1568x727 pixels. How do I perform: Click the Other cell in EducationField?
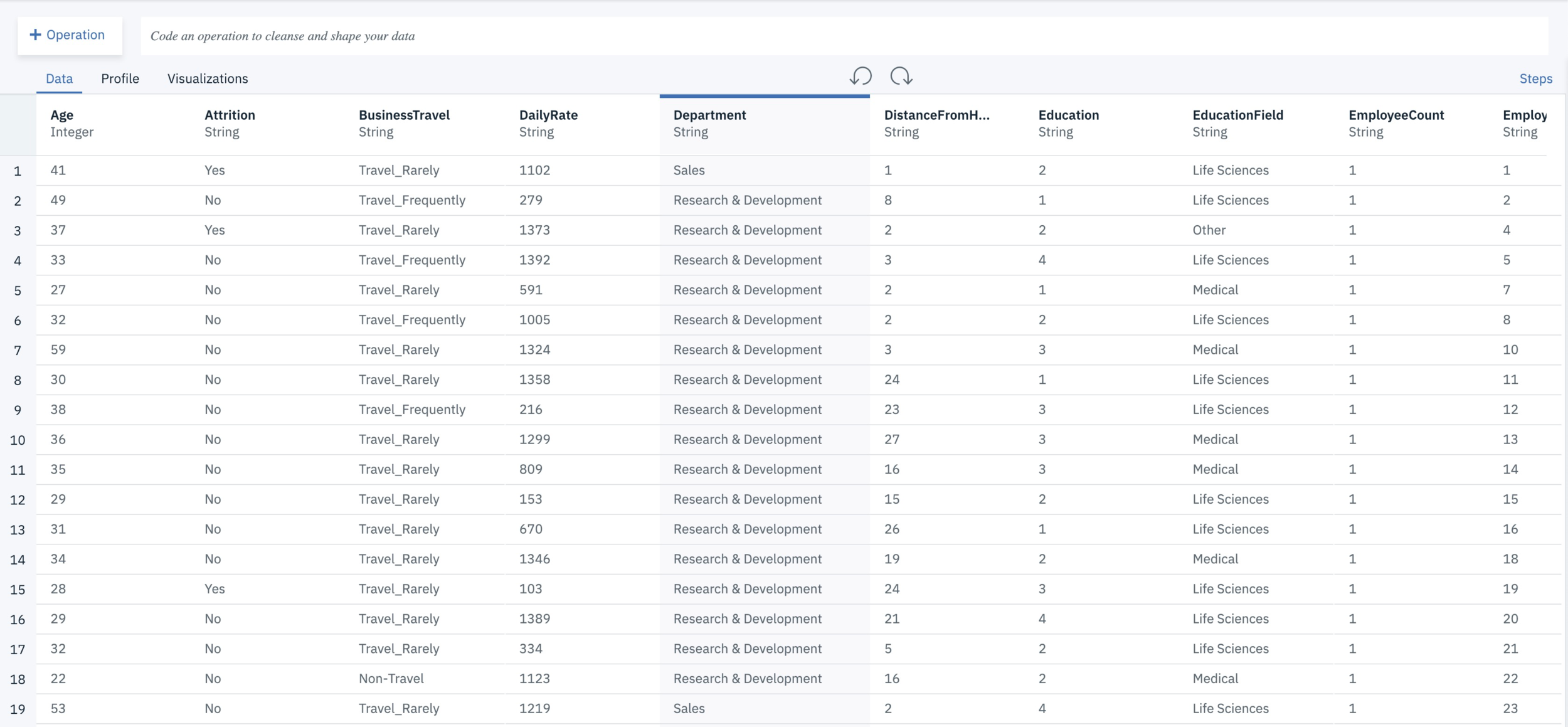click(x=1209, y=230)
